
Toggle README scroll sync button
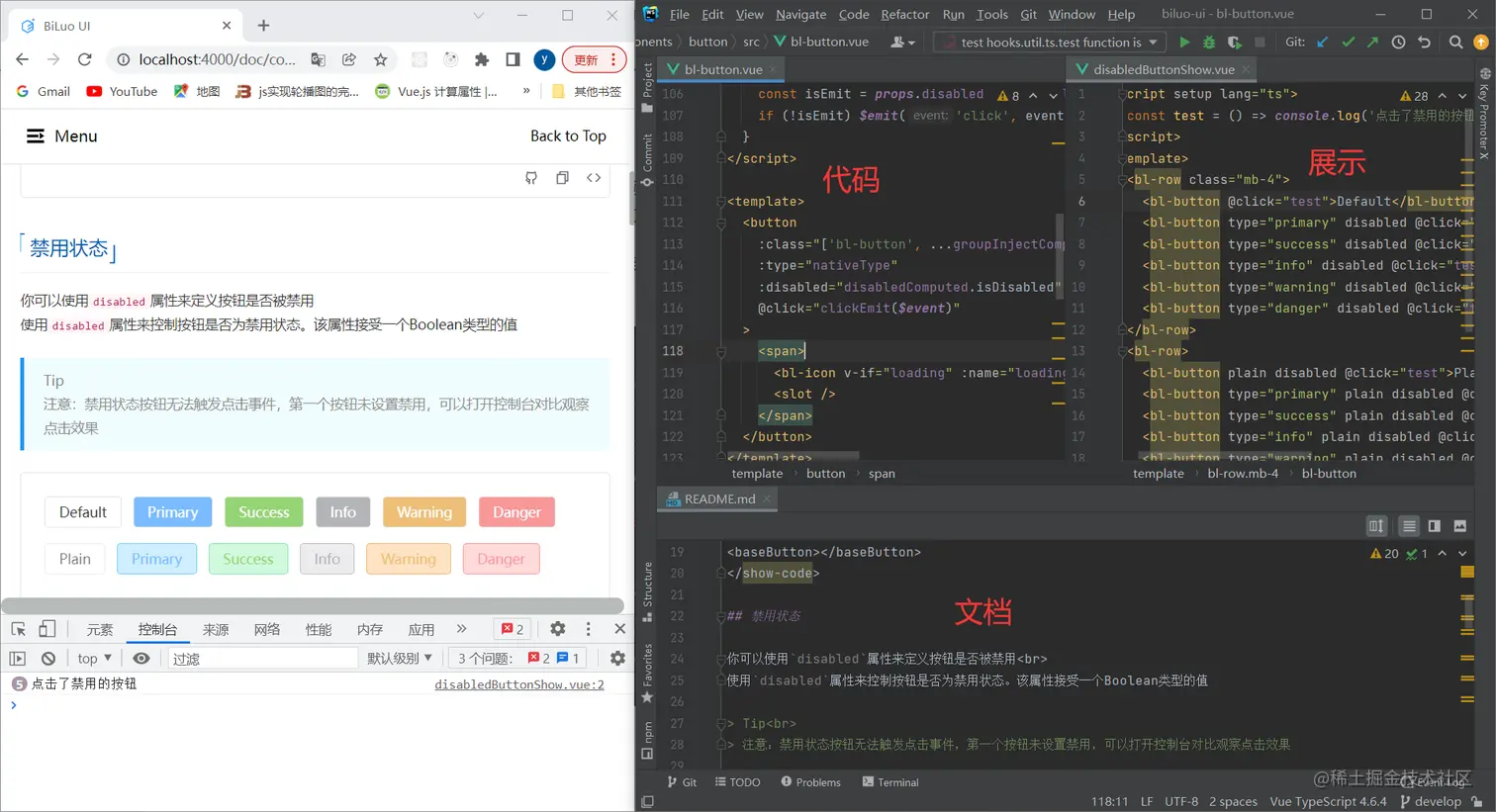[x=1376, y=526]
